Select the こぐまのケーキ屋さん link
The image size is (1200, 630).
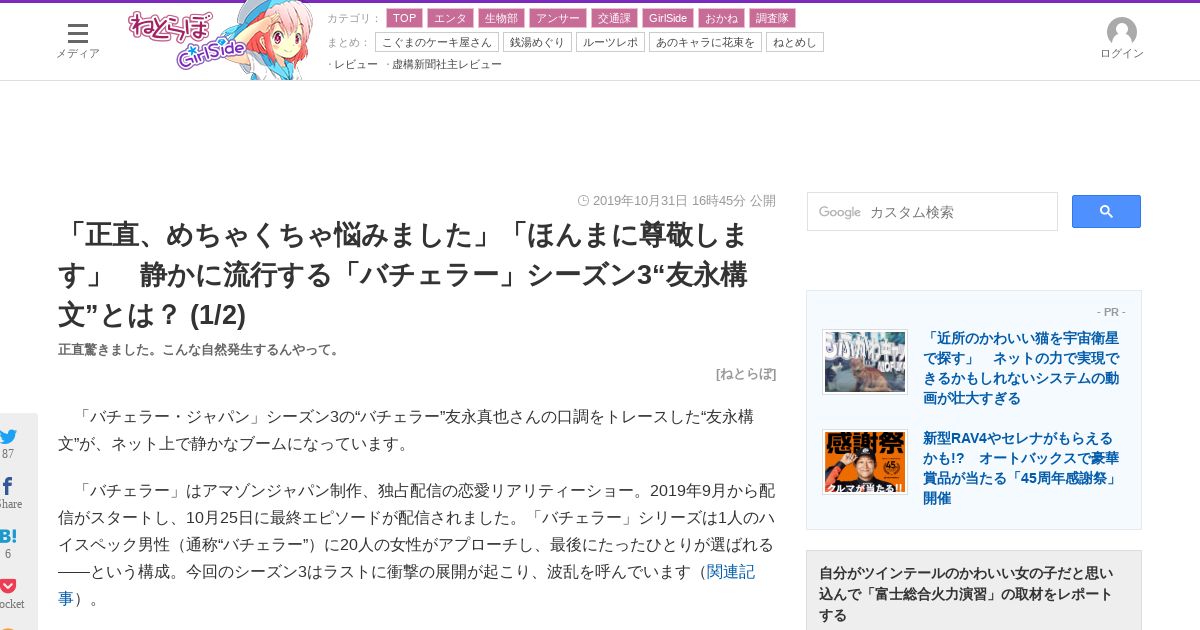(437, 42)
